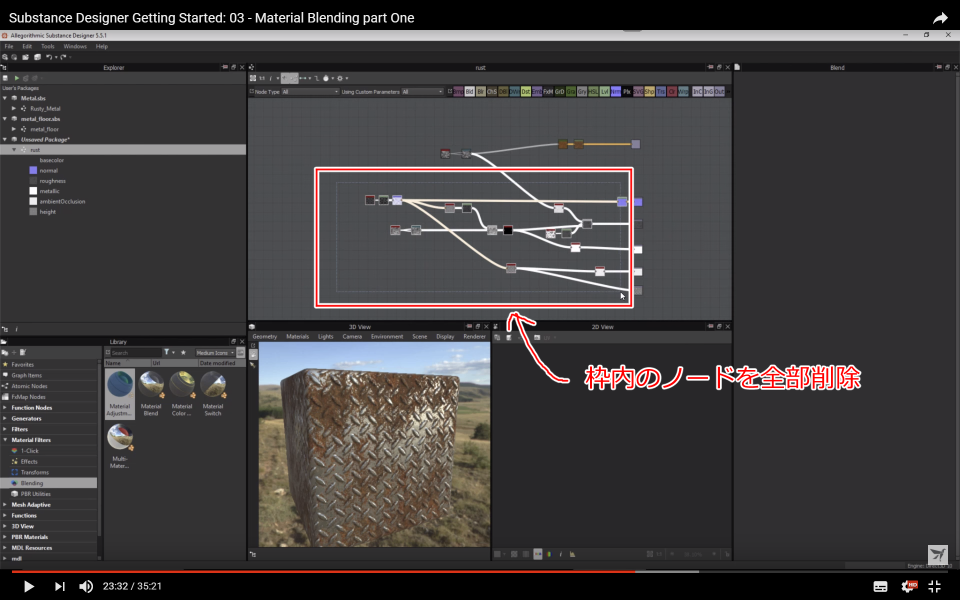Expand the metal_floor graph
Viewport: 960px width, 600px height.
[x=13, y=129]
